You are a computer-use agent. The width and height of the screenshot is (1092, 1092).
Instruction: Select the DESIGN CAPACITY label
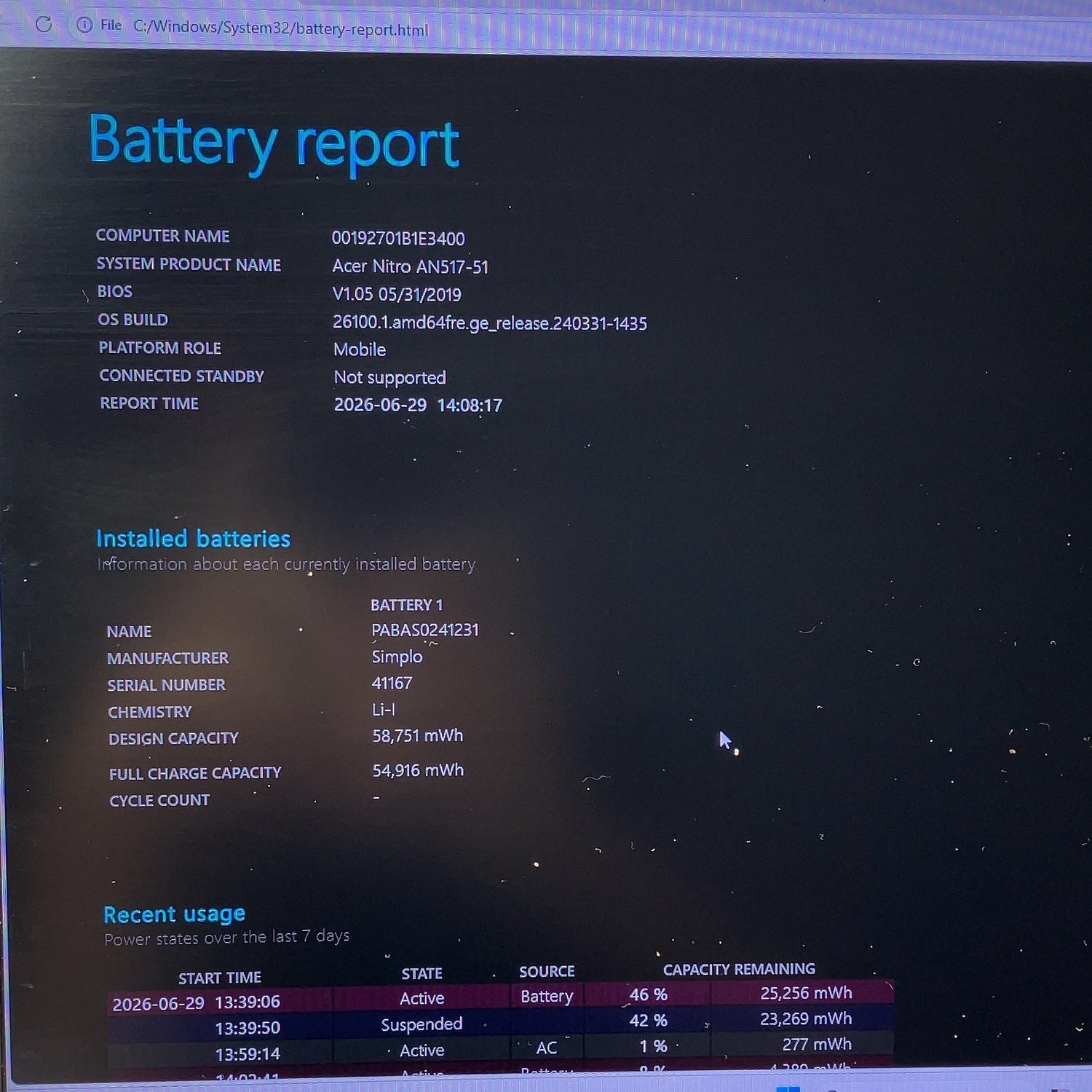coord(173,739)
